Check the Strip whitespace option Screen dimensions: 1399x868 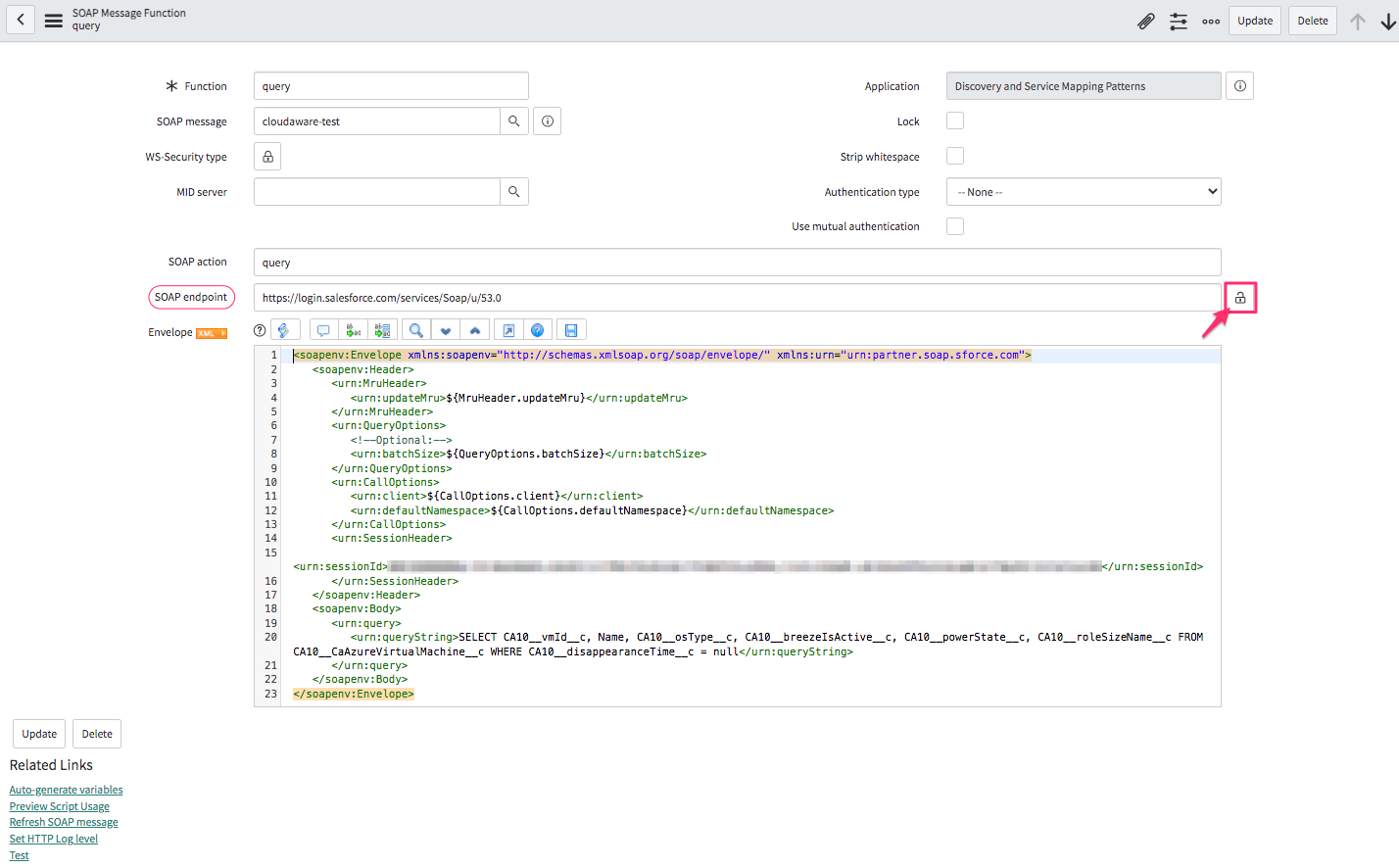(x=955, y=155)
